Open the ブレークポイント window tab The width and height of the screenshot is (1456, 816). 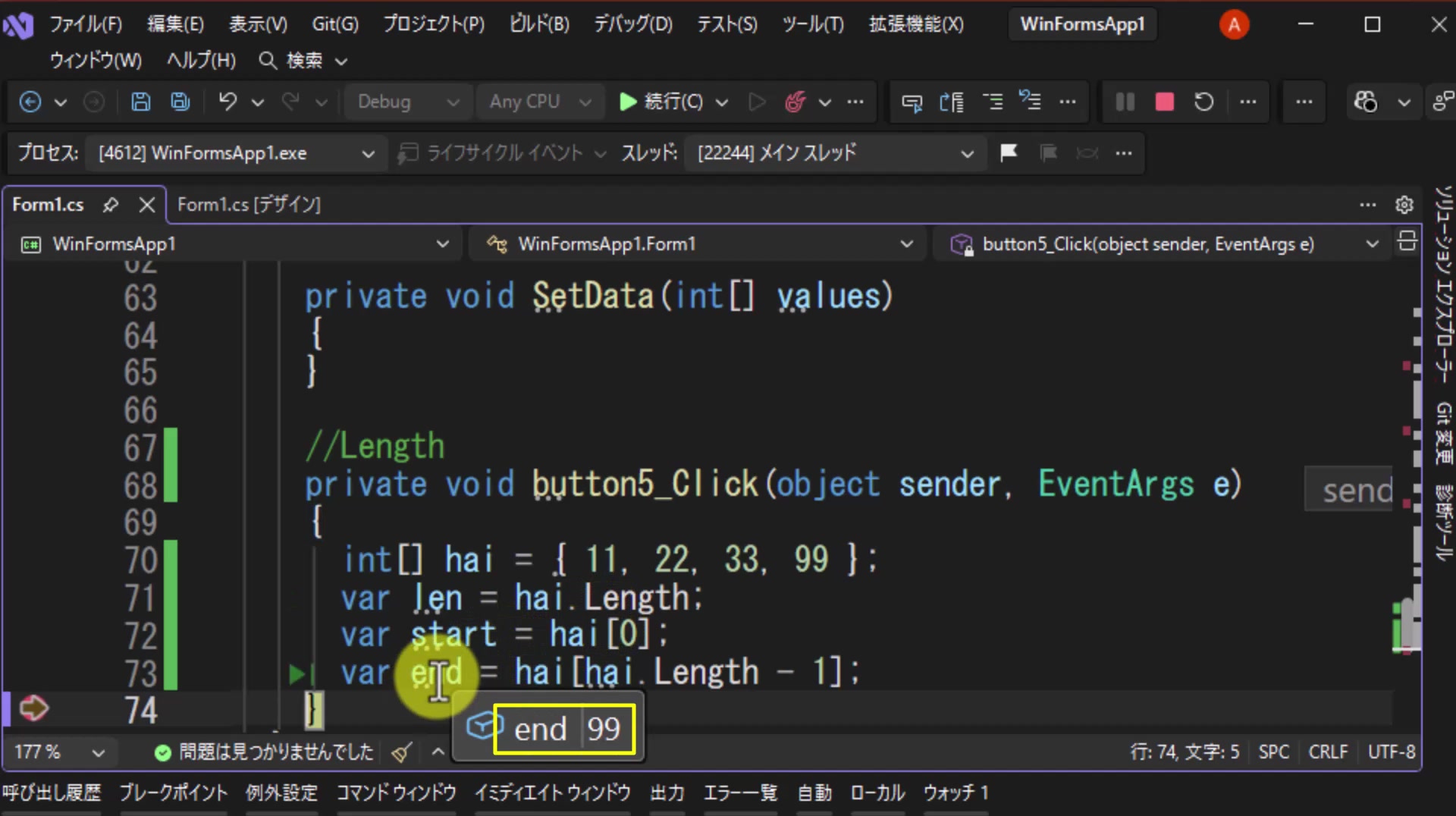174,793
